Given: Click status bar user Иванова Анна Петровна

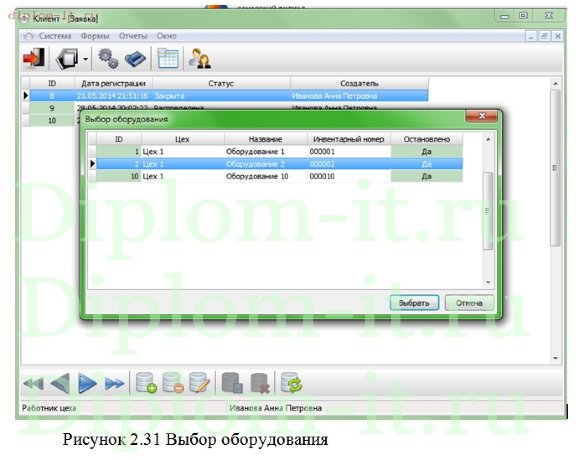Looking at the screenshot, I should [x=276, y=408].
